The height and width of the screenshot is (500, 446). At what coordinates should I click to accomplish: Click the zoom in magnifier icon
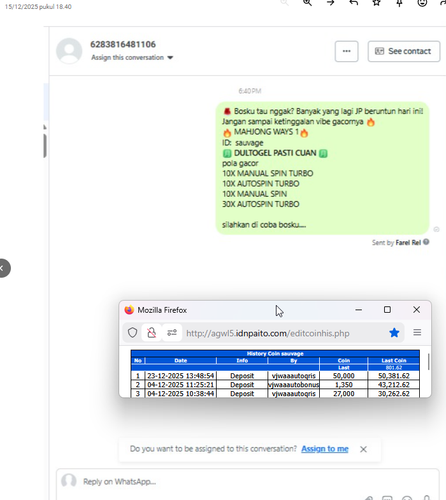pyautogui.click(x=307, y=3)
